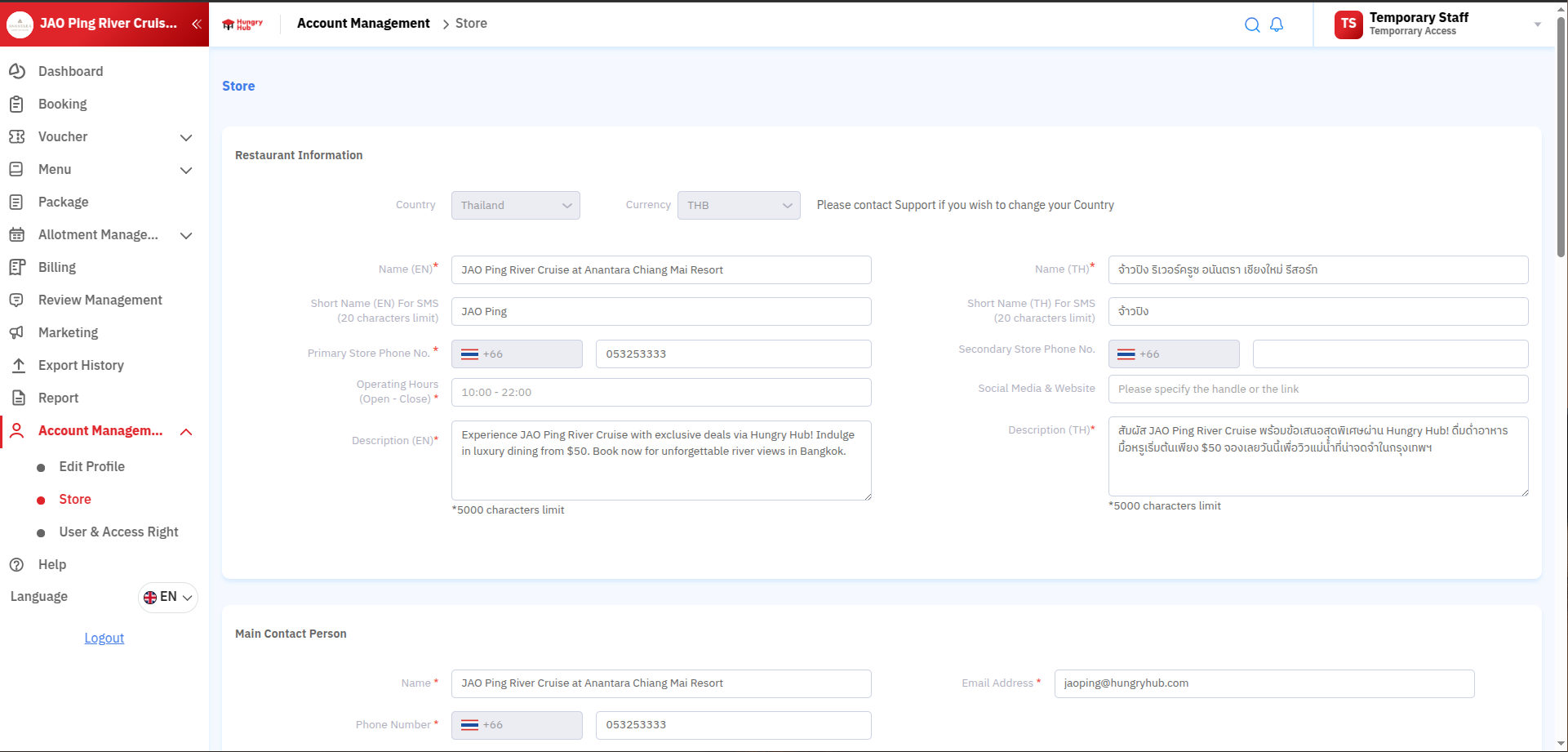Open the EN language dropdown
The height and width of the screenshot is (752, 1568).
pos(168,597)
